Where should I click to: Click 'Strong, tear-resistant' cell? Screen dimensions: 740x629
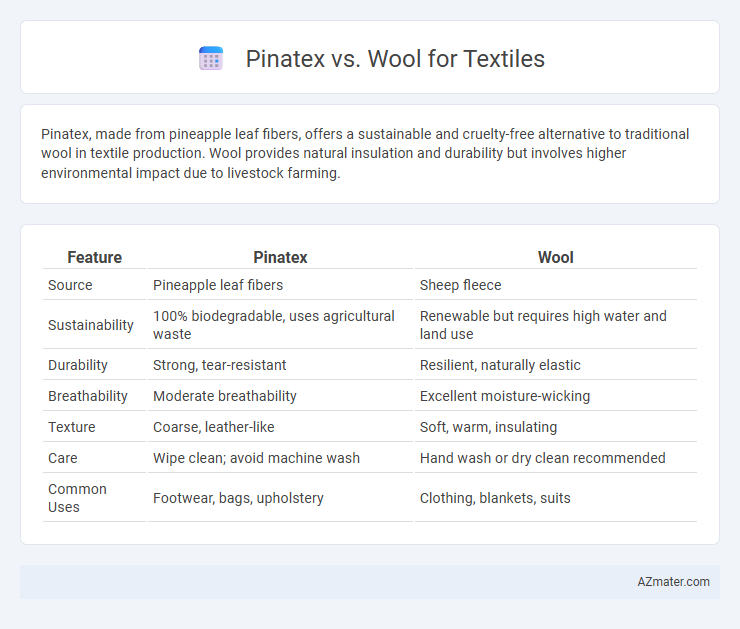[x=219, y=365]
